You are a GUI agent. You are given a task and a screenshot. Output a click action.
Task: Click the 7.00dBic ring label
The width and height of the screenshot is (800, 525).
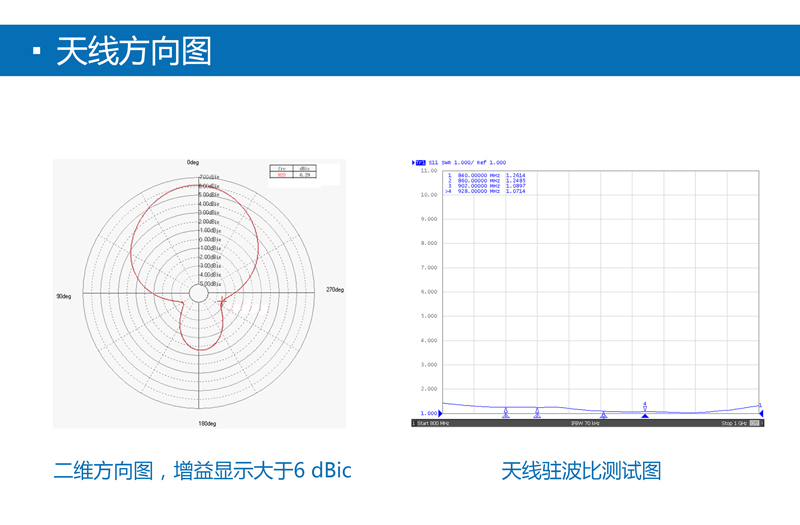click(209, 177)
